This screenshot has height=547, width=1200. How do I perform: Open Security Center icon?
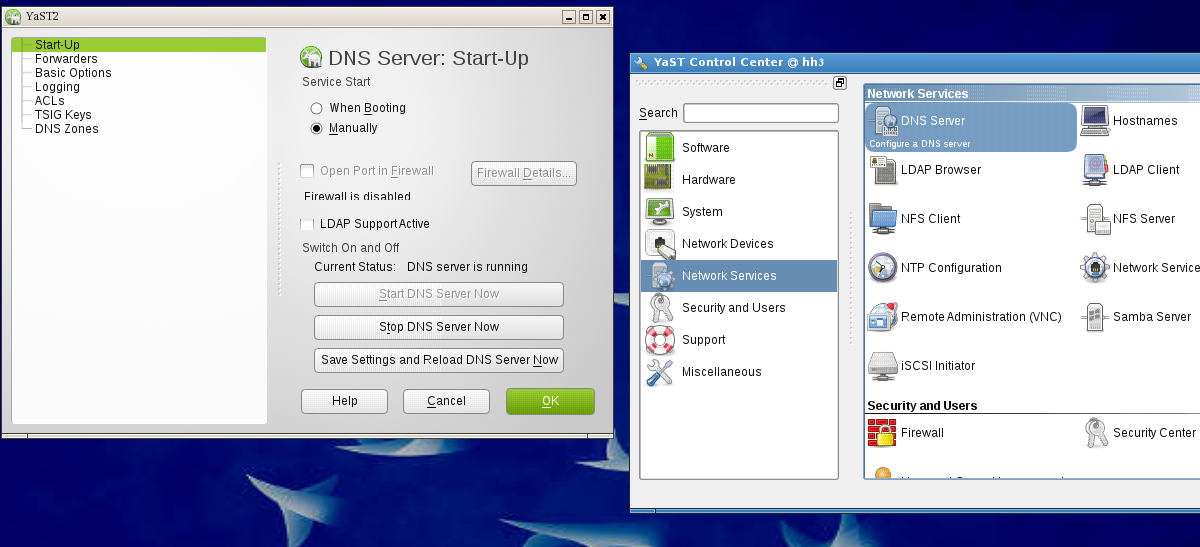click(1095, 433)
